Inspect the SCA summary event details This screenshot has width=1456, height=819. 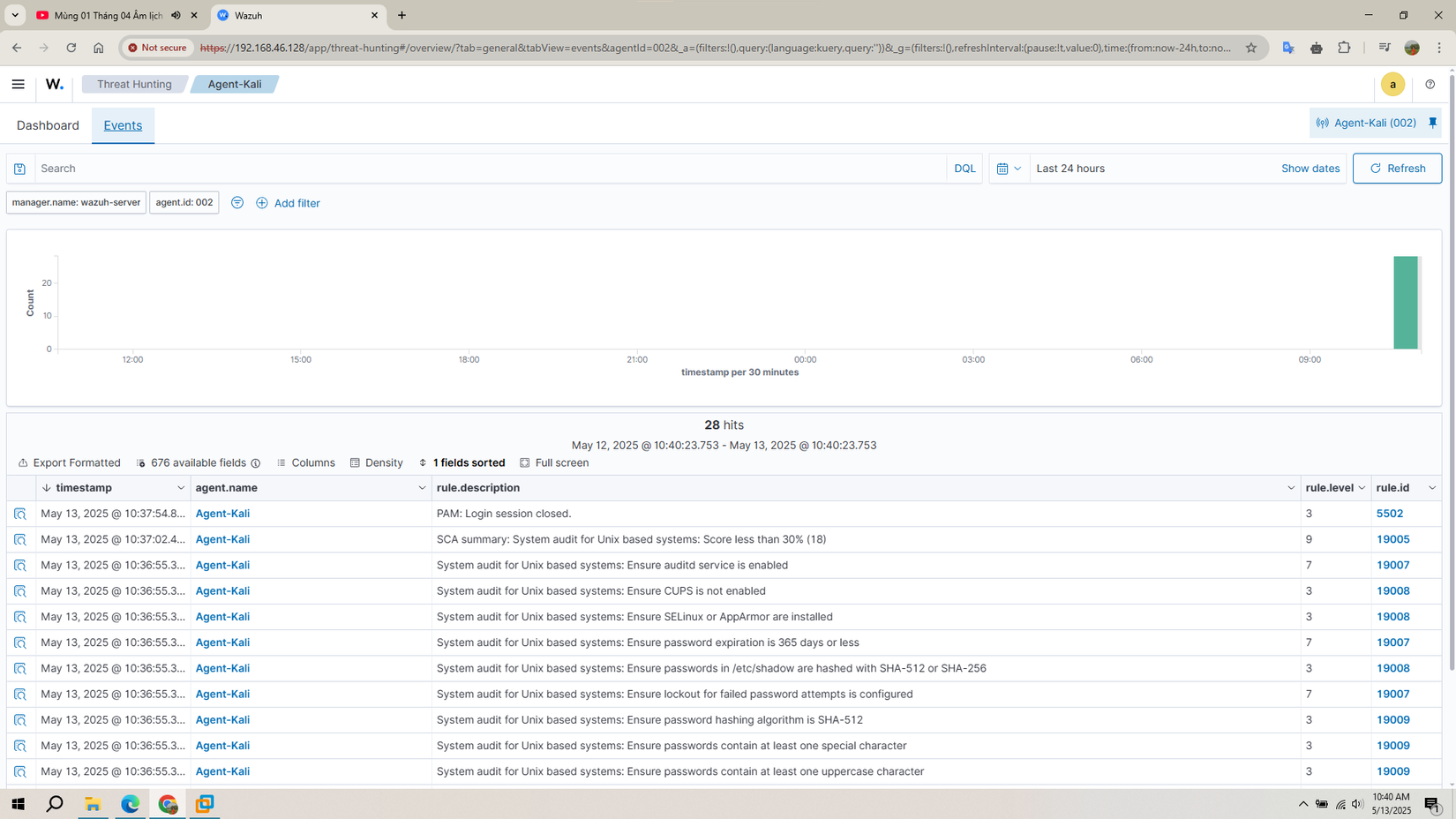[20, 539]
